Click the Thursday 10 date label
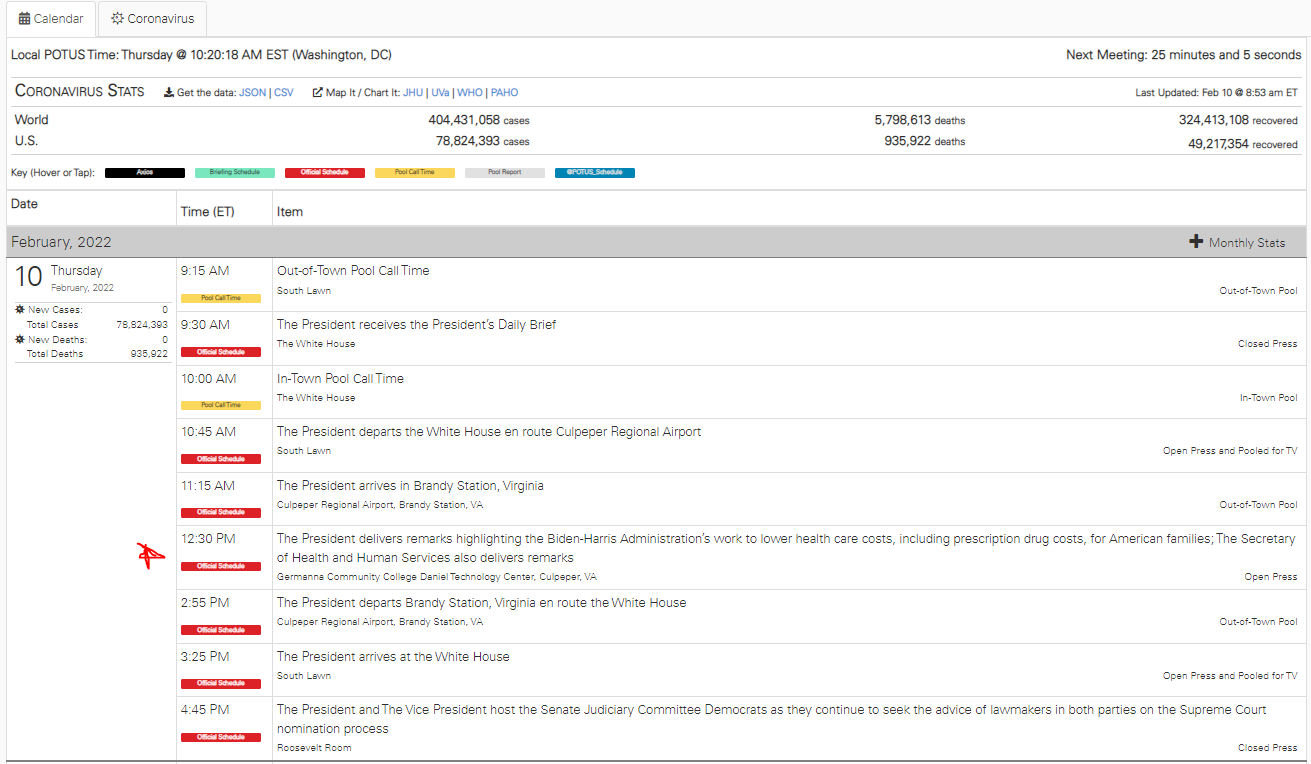The image size is (1311, 764). coord(63,277)
